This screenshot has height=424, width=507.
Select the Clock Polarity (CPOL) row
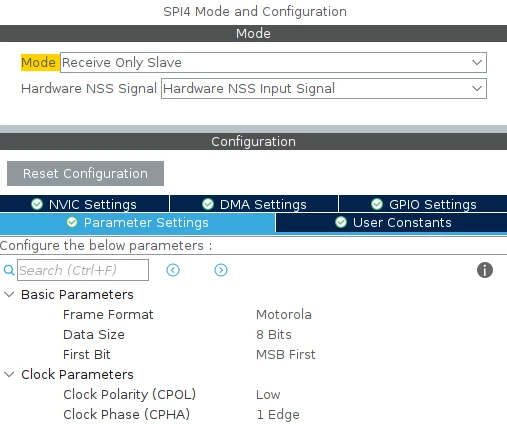[x=253, y=394]
